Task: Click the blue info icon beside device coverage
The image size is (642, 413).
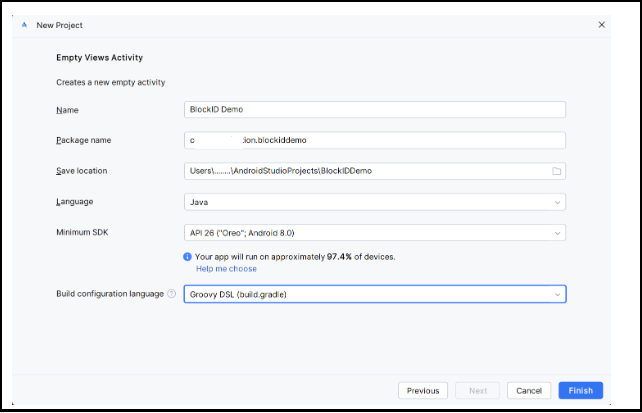Action: coord(187,256)
